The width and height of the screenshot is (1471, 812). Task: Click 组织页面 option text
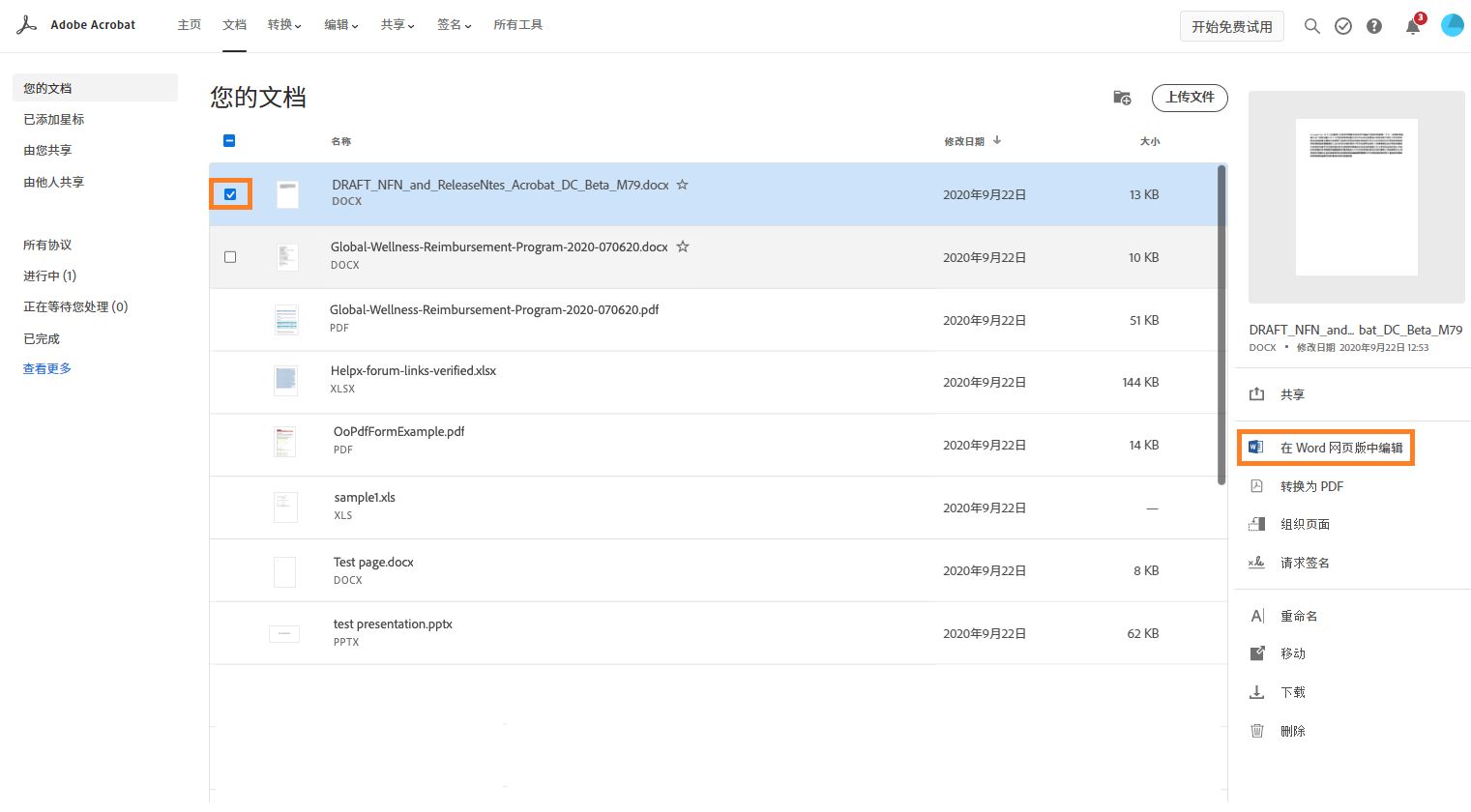point(1306,524)
